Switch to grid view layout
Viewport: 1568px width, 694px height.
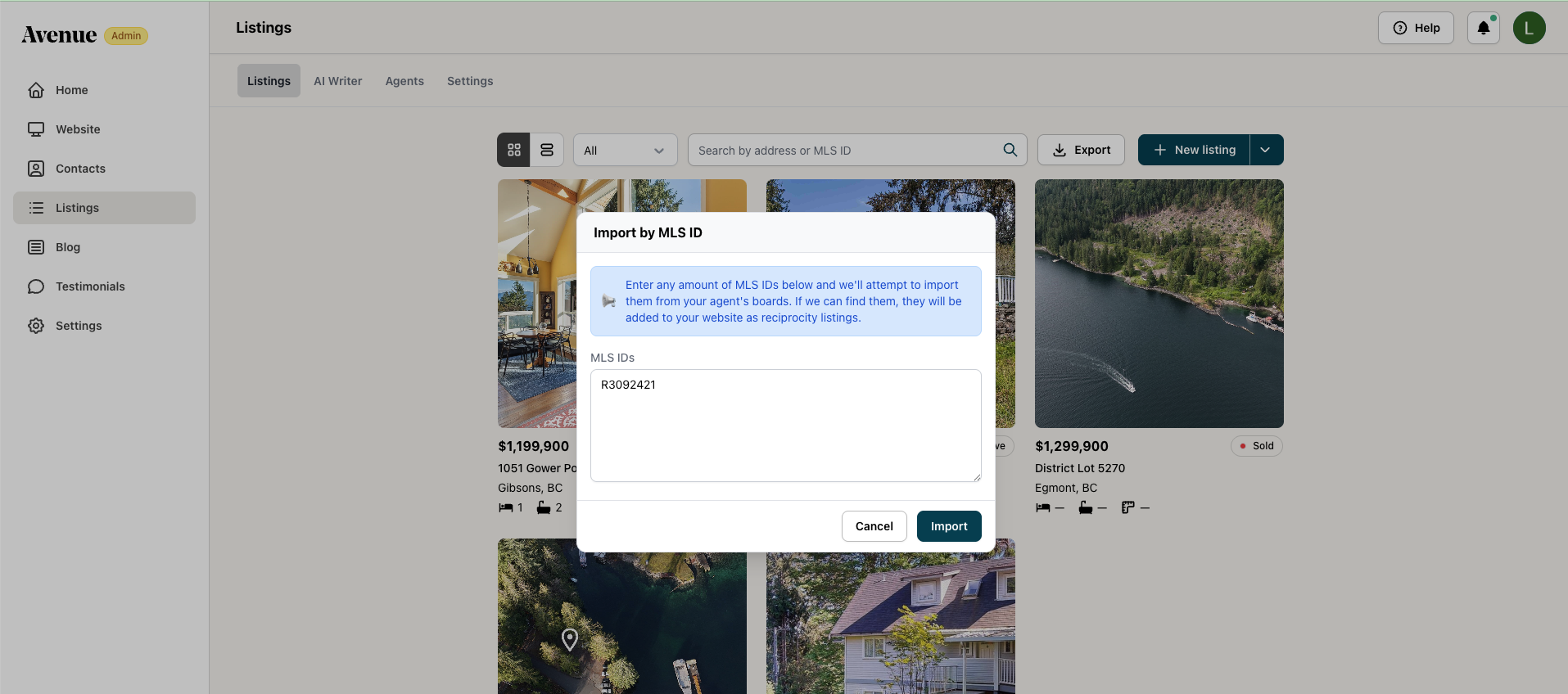514,150
